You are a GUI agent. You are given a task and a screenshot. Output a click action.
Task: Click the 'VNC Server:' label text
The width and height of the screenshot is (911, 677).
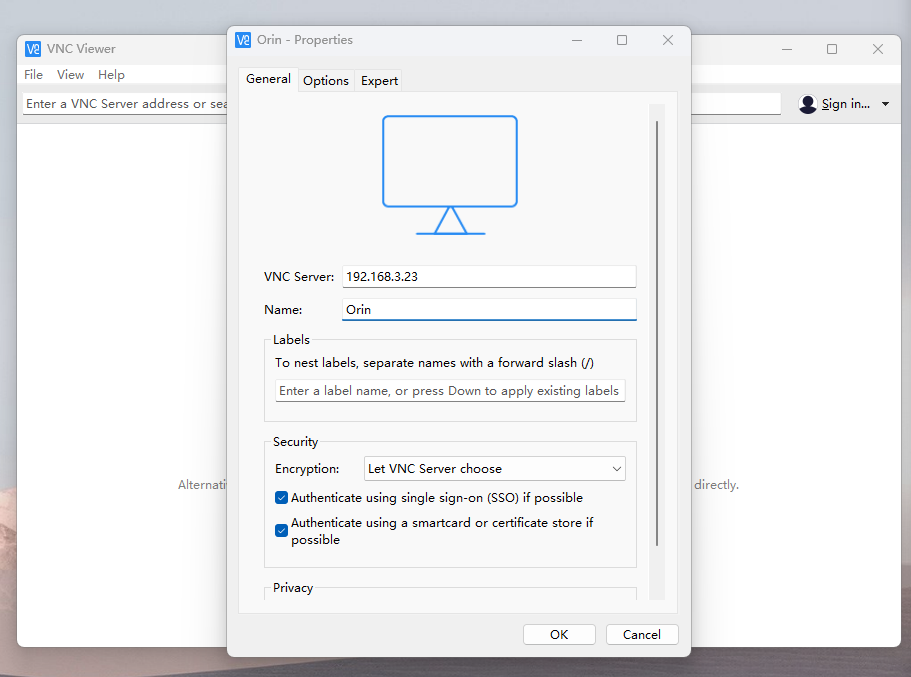click(299, 277)
